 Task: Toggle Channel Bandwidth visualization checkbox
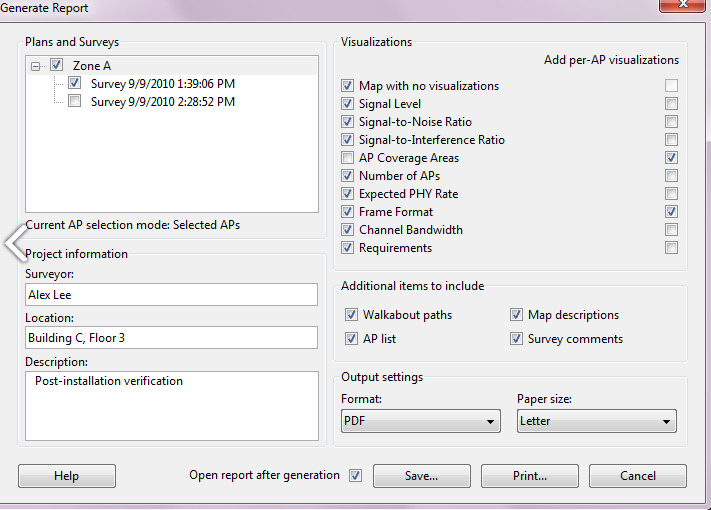(347, 229)
